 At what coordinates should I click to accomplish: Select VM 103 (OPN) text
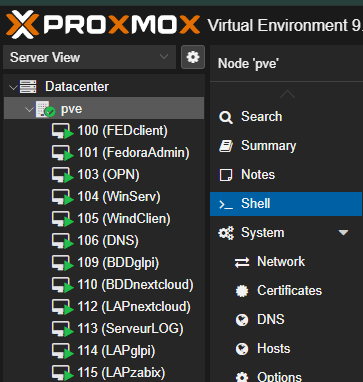[108, 175]
